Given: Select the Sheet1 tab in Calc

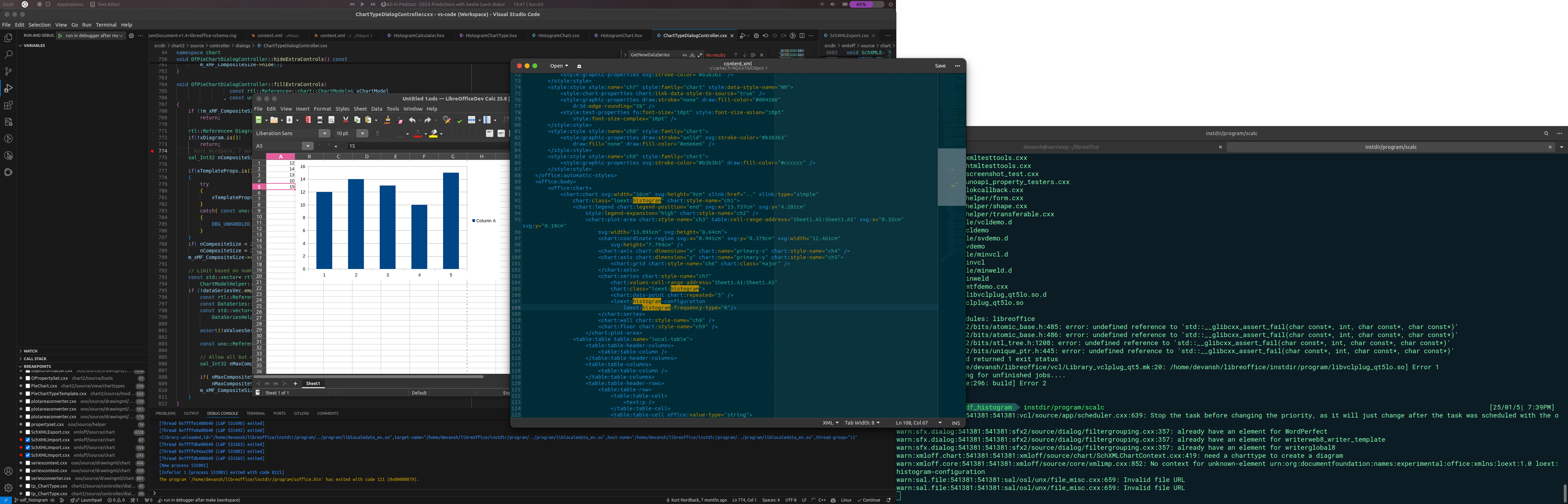Looking at the screenshot, I should coord(313,384).
